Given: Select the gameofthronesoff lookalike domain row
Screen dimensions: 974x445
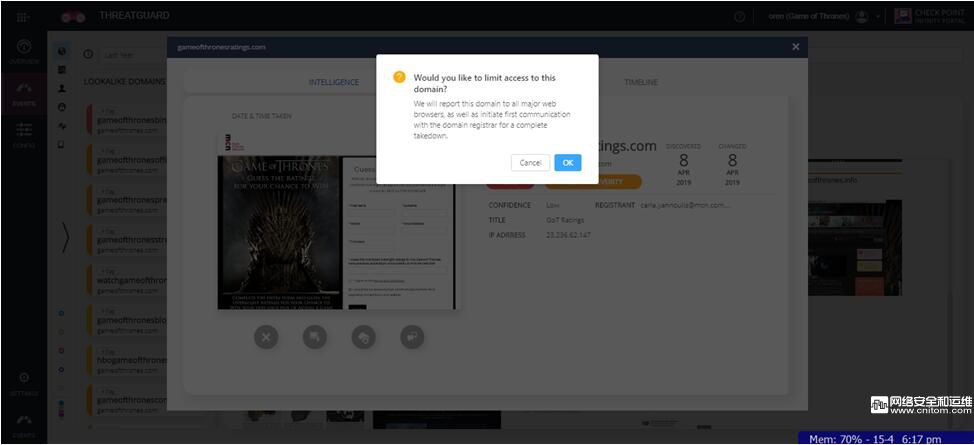Looking at the screenshot, I should 127,161.
